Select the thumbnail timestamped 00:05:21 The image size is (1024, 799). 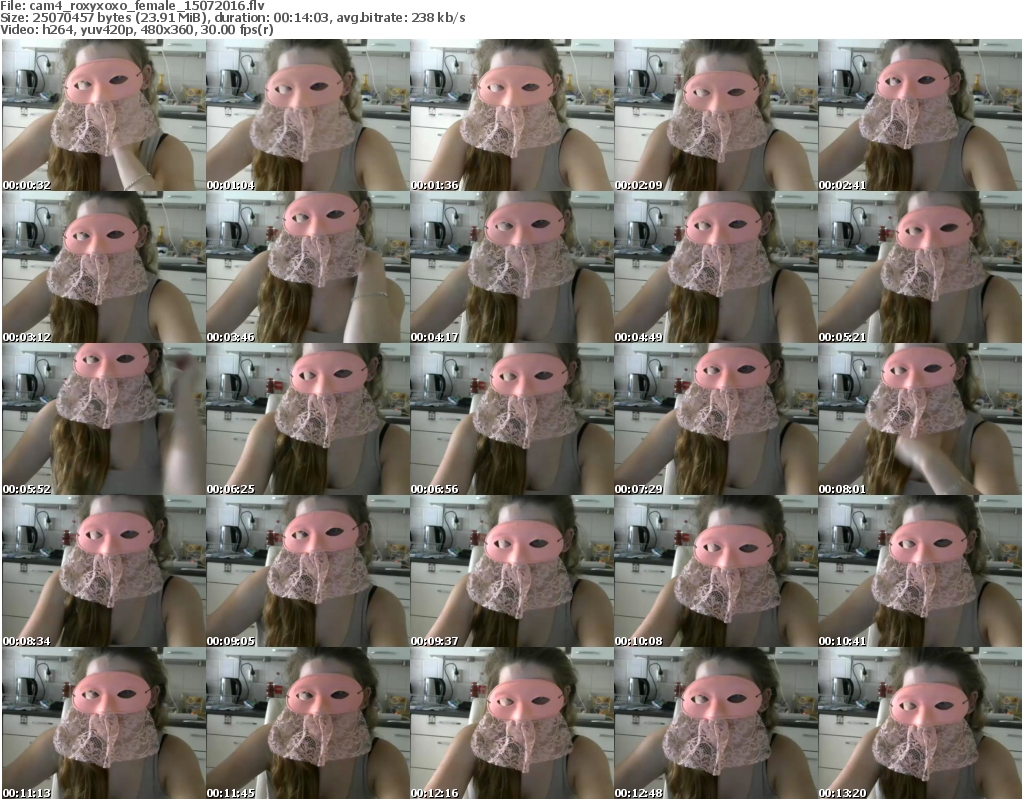(920, 267)
